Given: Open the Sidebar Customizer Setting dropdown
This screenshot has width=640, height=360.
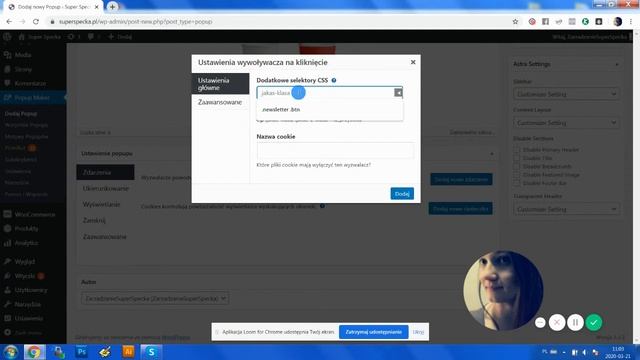Looking at the screenshot, I should tap(566, 94).
